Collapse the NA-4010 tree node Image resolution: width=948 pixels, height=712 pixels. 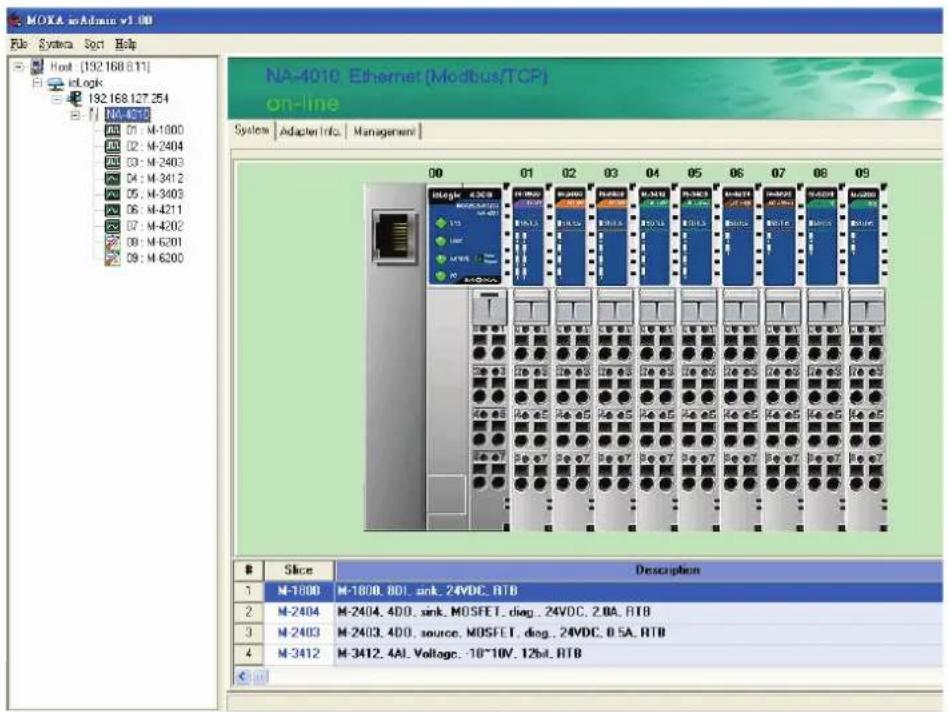click(x=75, y=114)
